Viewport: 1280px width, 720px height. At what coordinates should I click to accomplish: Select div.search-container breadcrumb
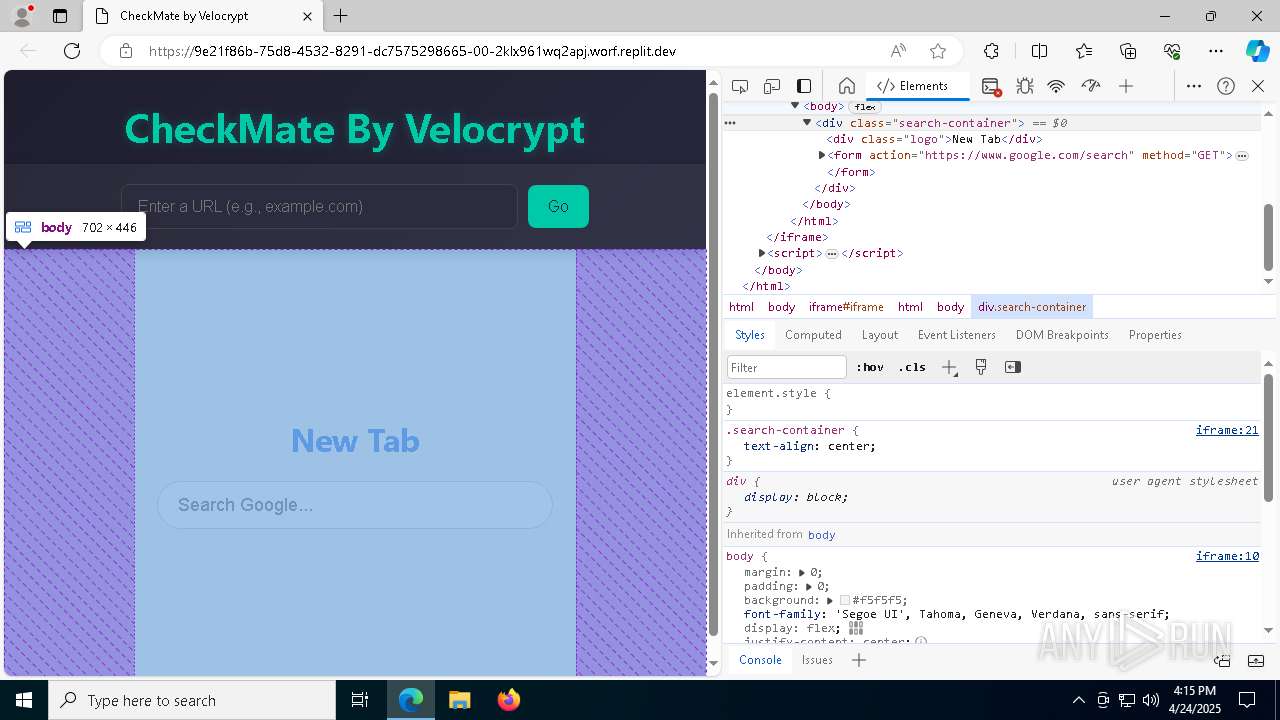1032,307
